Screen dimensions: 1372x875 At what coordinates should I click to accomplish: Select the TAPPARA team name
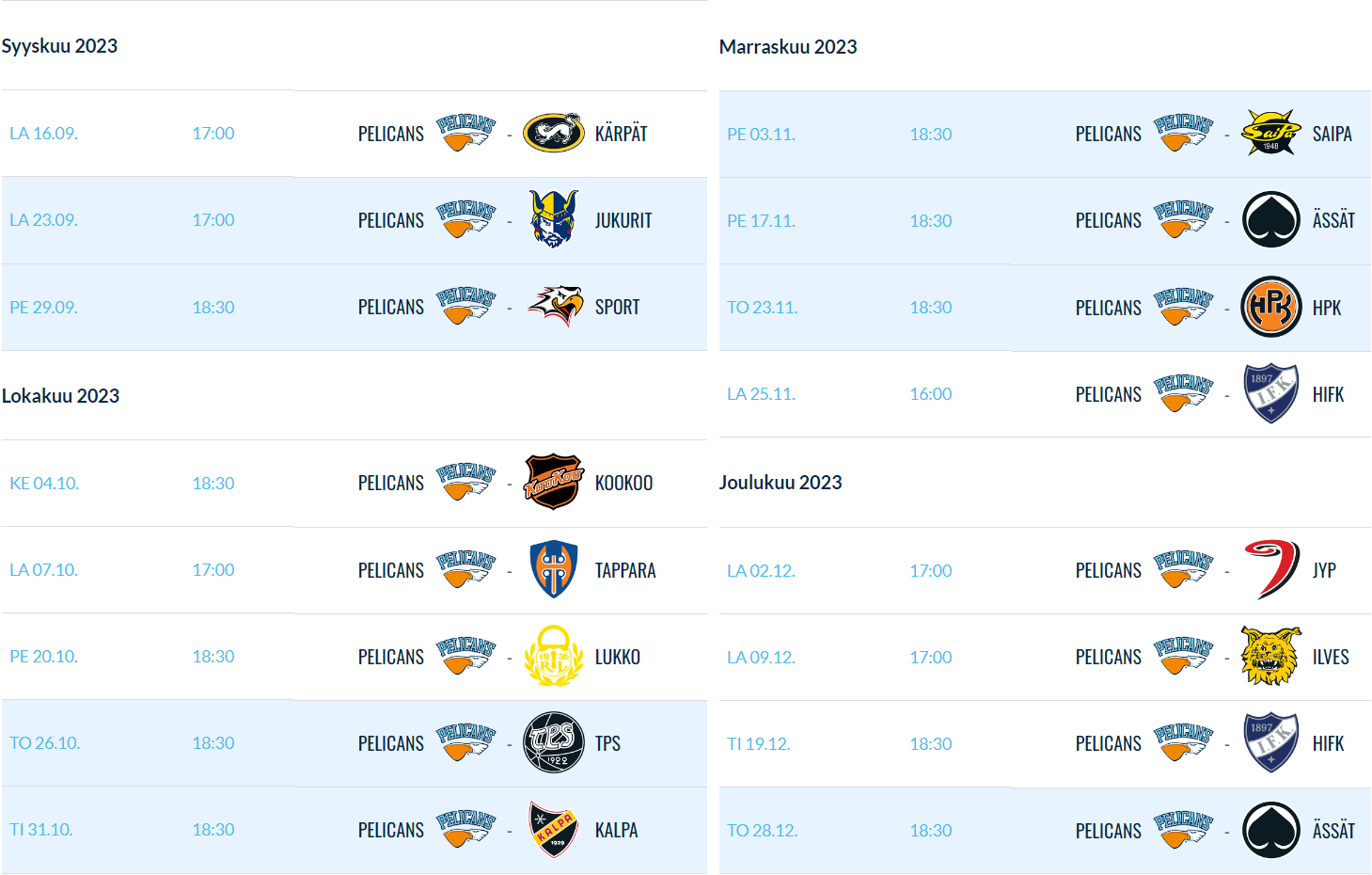click(625, 570)
